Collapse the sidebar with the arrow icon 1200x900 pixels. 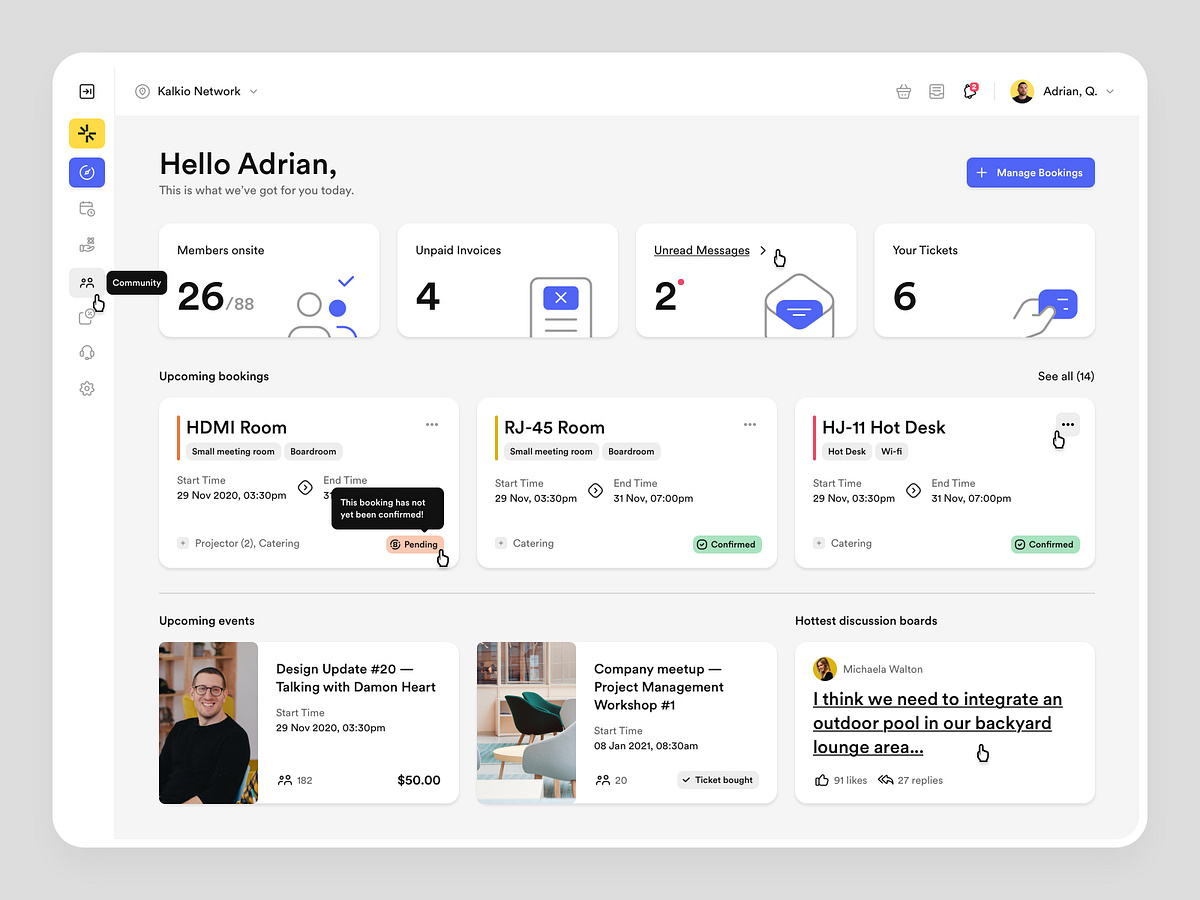click(87, 90)
